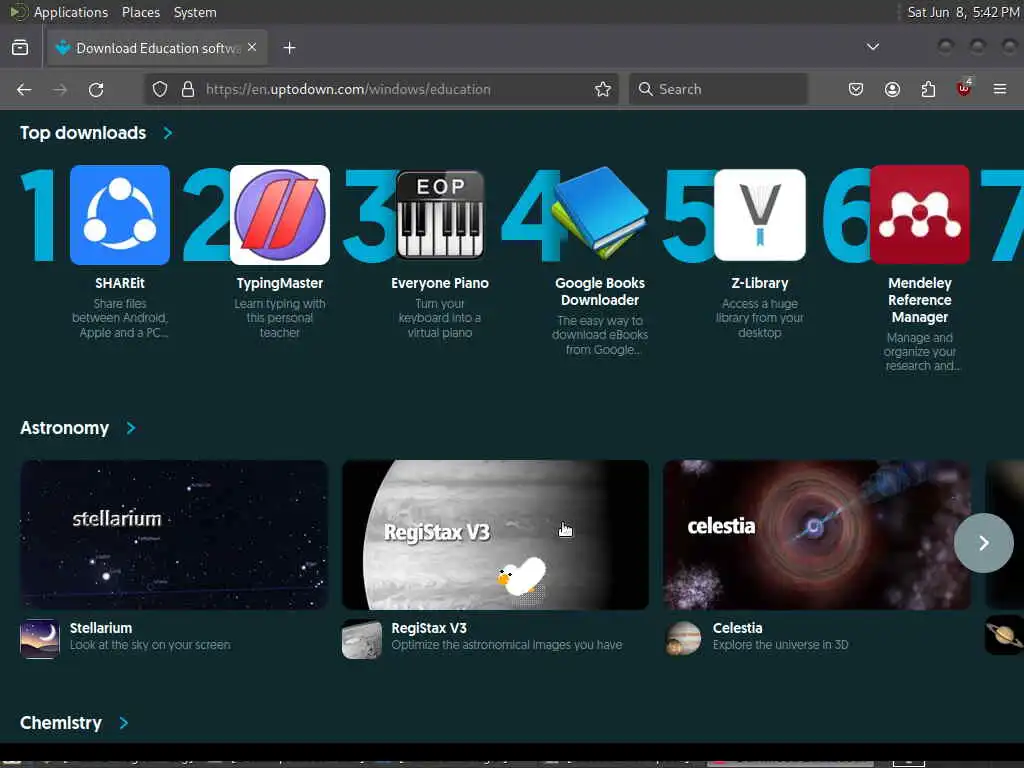Open the Z-Library title link
Image resolution: width=1024 pixels, height=768 pixels.
coord(760,283)
